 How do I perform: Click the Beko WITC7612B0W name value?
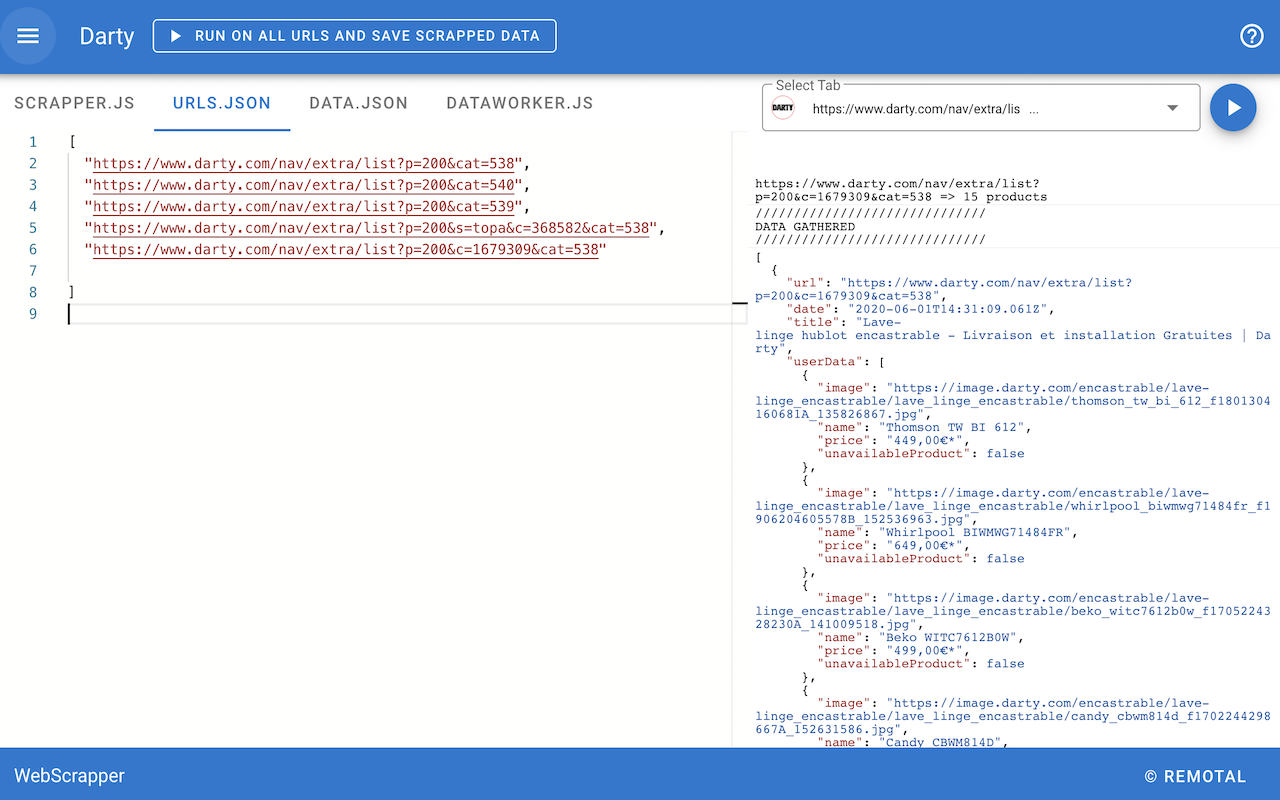pos(948,637)
